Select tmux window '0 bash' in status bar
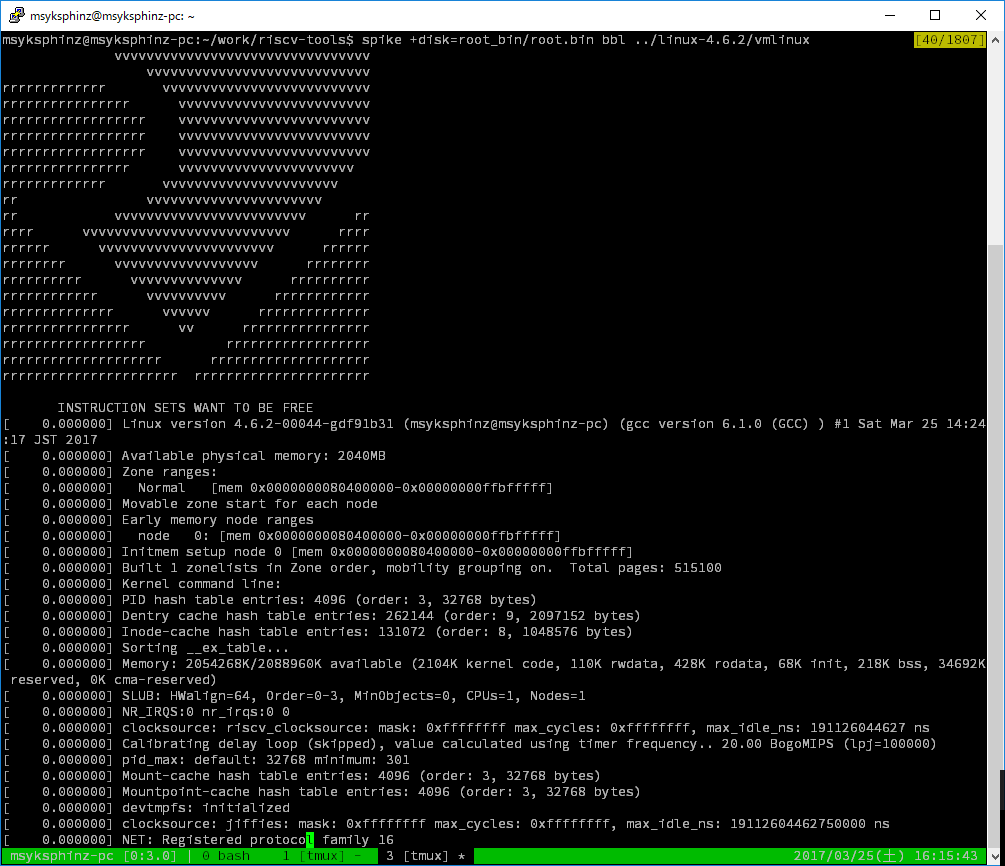This screenshot has width=1005, height=866. click(226, 856)
